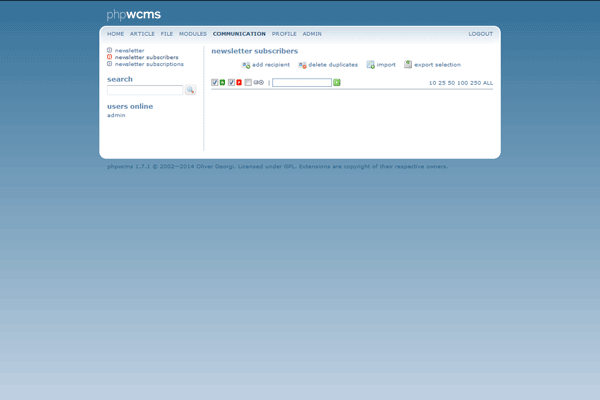This screenshot has height=400, width=600.
Task: Focus the subscriber filter text field
Action: point(301,83)
